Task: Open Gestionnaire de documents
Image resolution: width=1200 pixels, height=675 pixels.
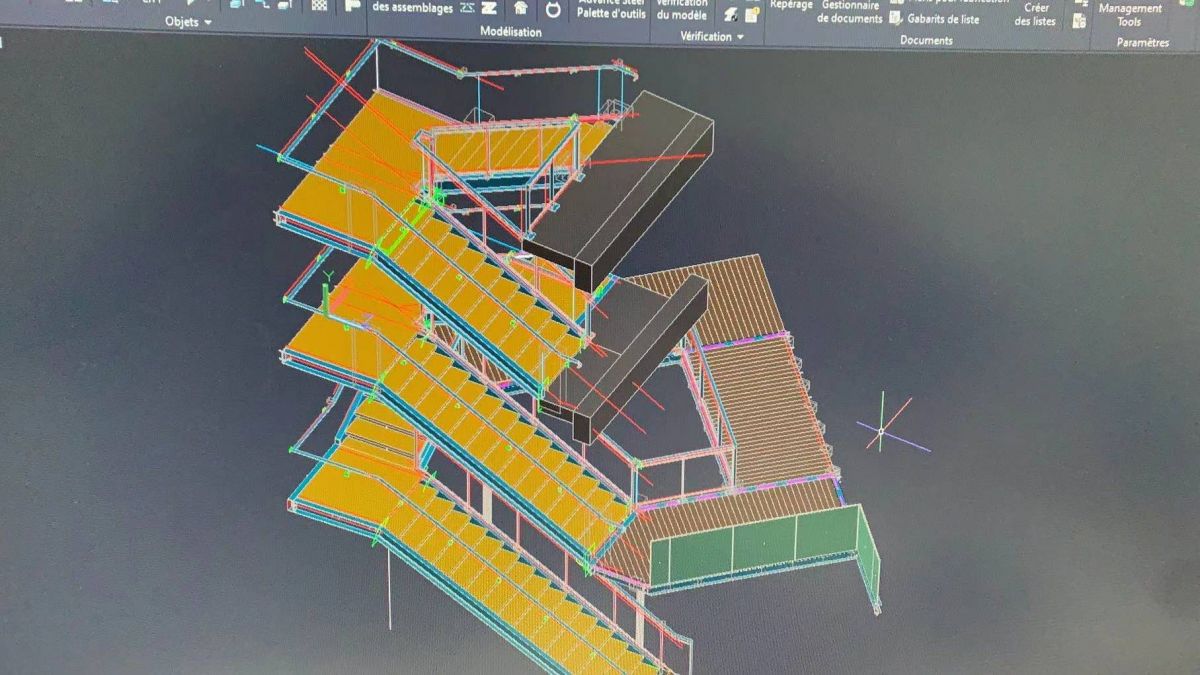Action: point(850,12)
